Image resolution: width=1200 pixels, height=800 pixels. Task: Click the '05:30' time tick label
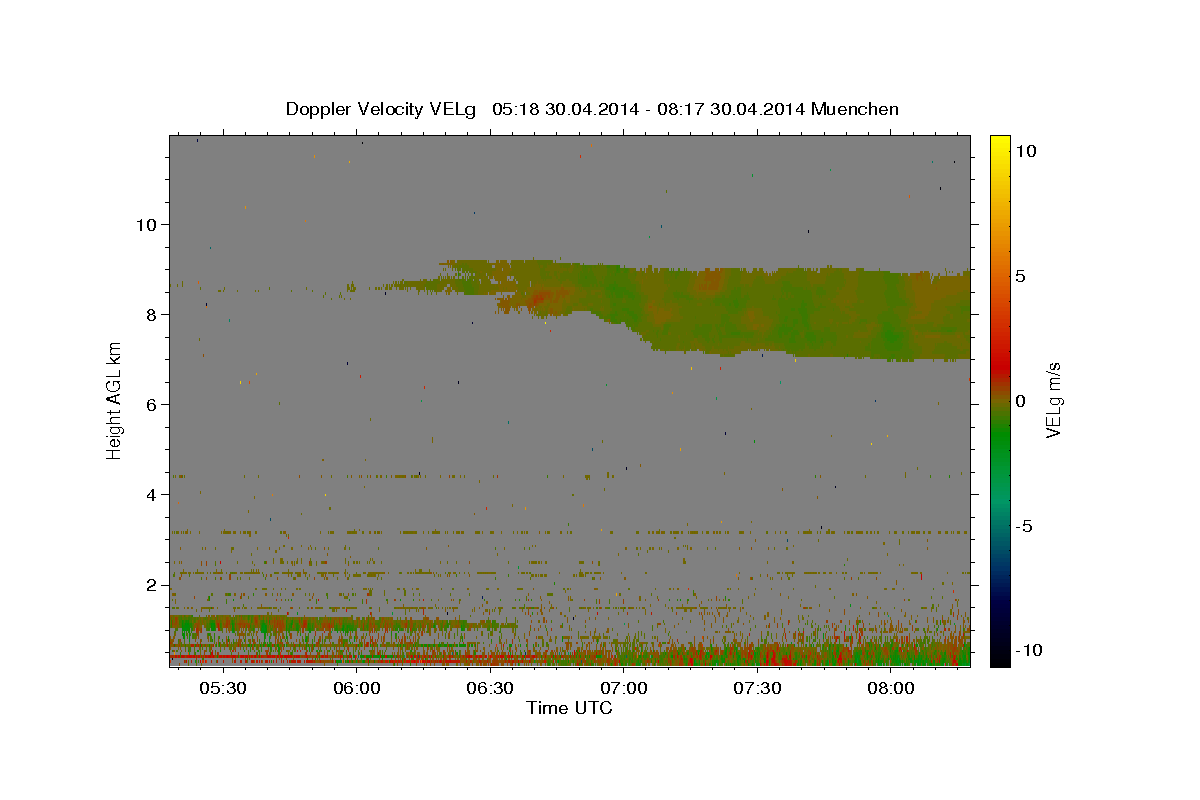pyautogui.click(x=223, y=689)
